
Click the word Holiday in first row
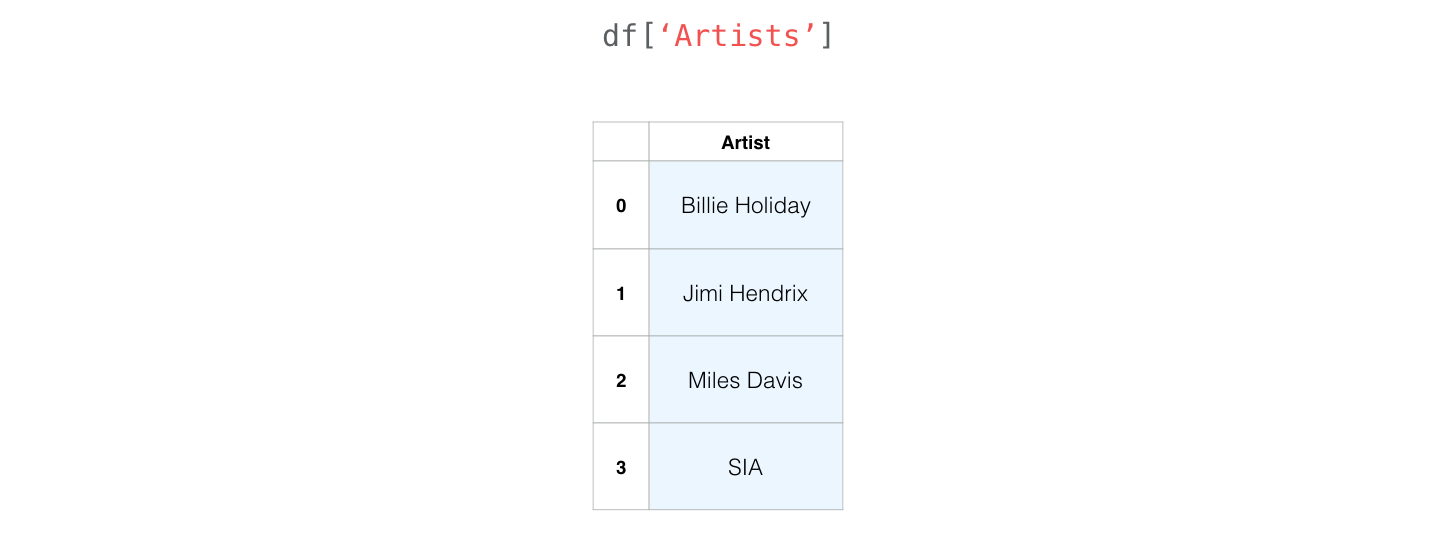pyautogui.click(x=772, y=206)
